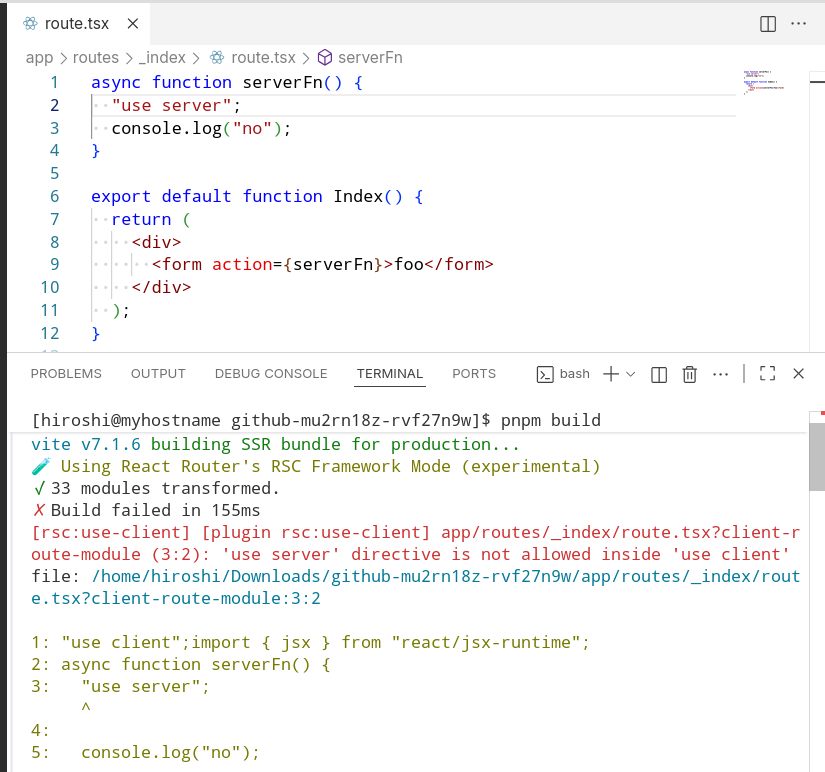
Task: Click the serverFn breadcrumb symbol
Action: click(x=370, y=58)
